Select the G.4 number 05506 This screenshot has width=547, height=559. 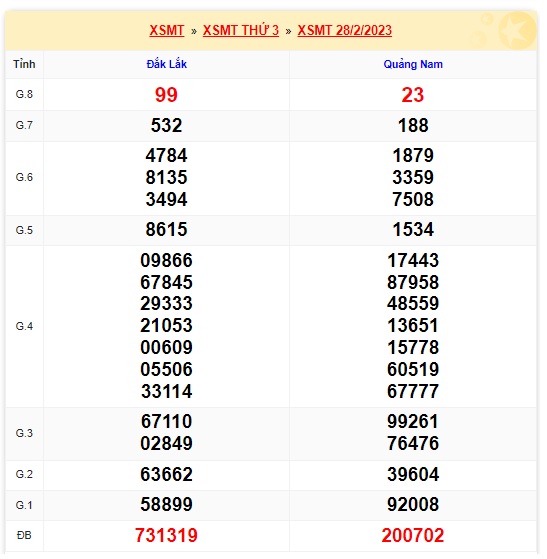point(167,369)
